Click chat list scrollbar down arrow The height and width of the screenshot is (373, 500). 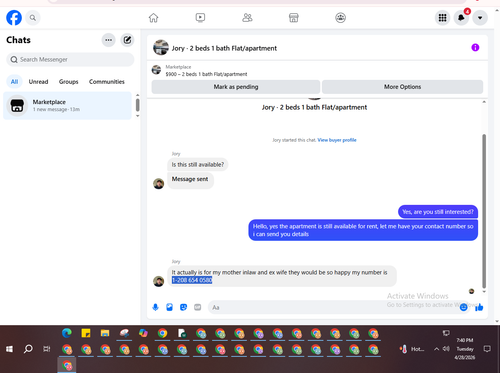[x=138, y=116]
